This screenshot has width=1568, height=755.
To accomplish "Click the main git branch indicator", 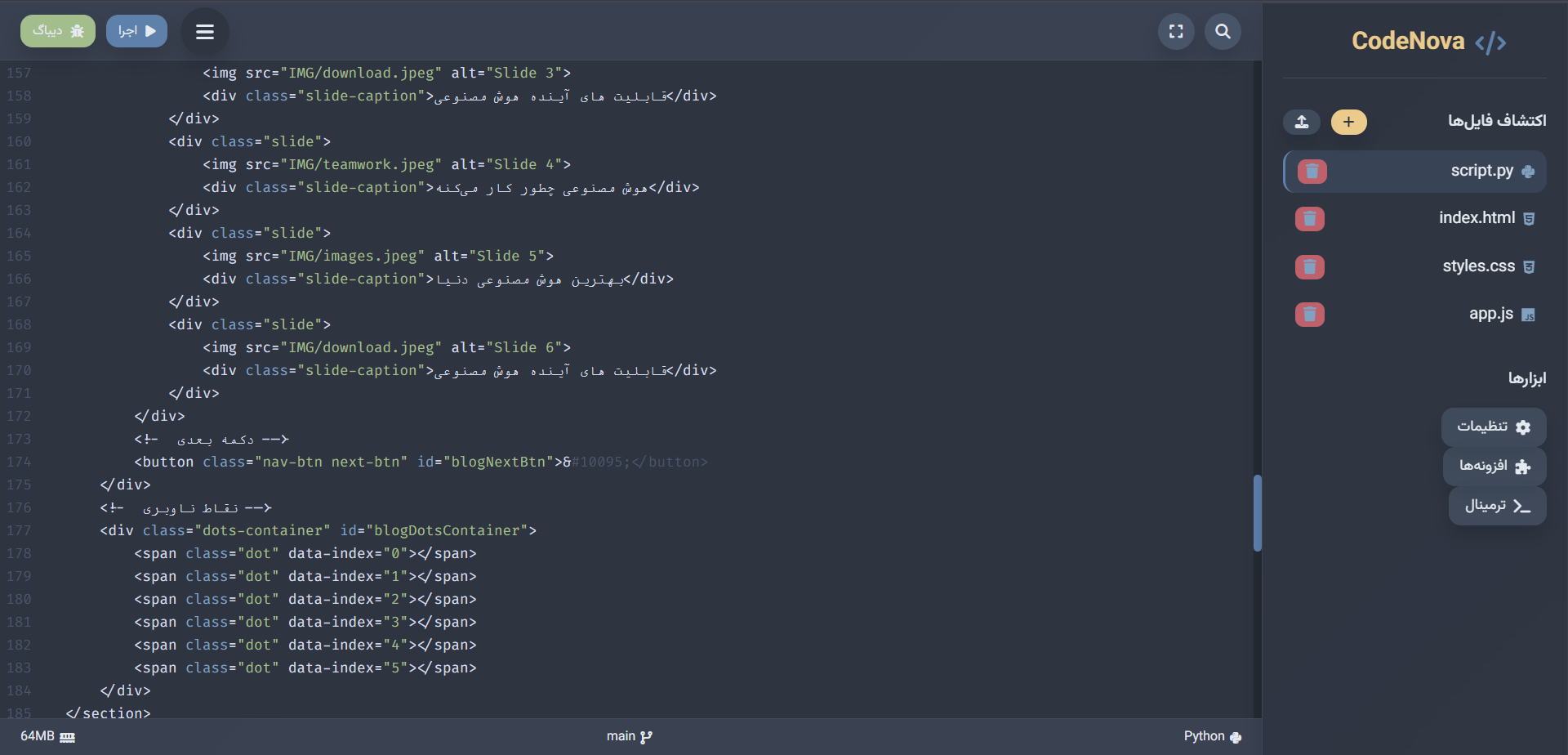I will (x=629, y=736).
